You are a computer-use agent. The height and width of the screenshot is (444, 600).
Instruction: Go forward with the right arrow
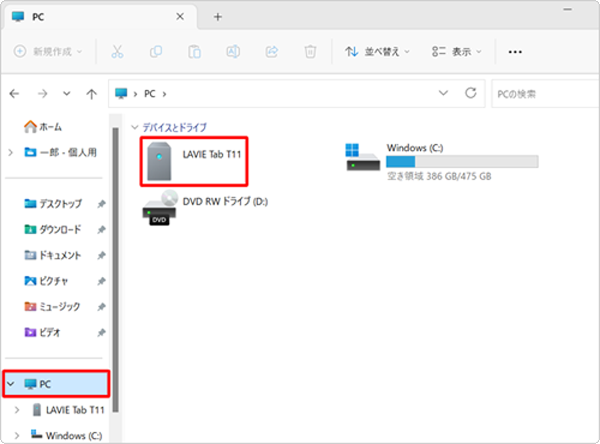point(42,93)
